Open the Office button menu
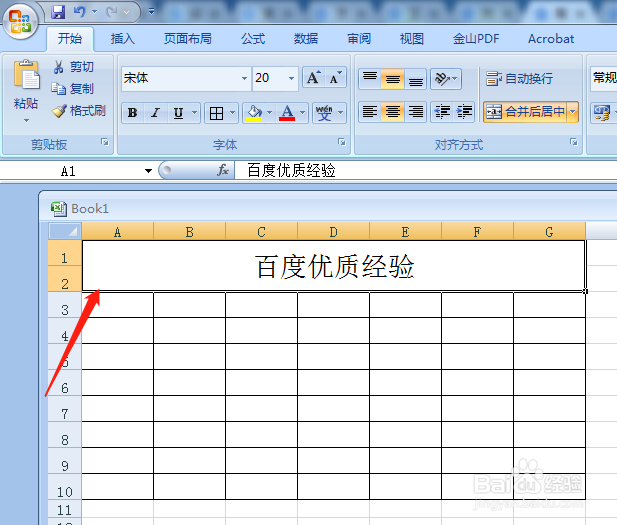 tap(20, 20)
